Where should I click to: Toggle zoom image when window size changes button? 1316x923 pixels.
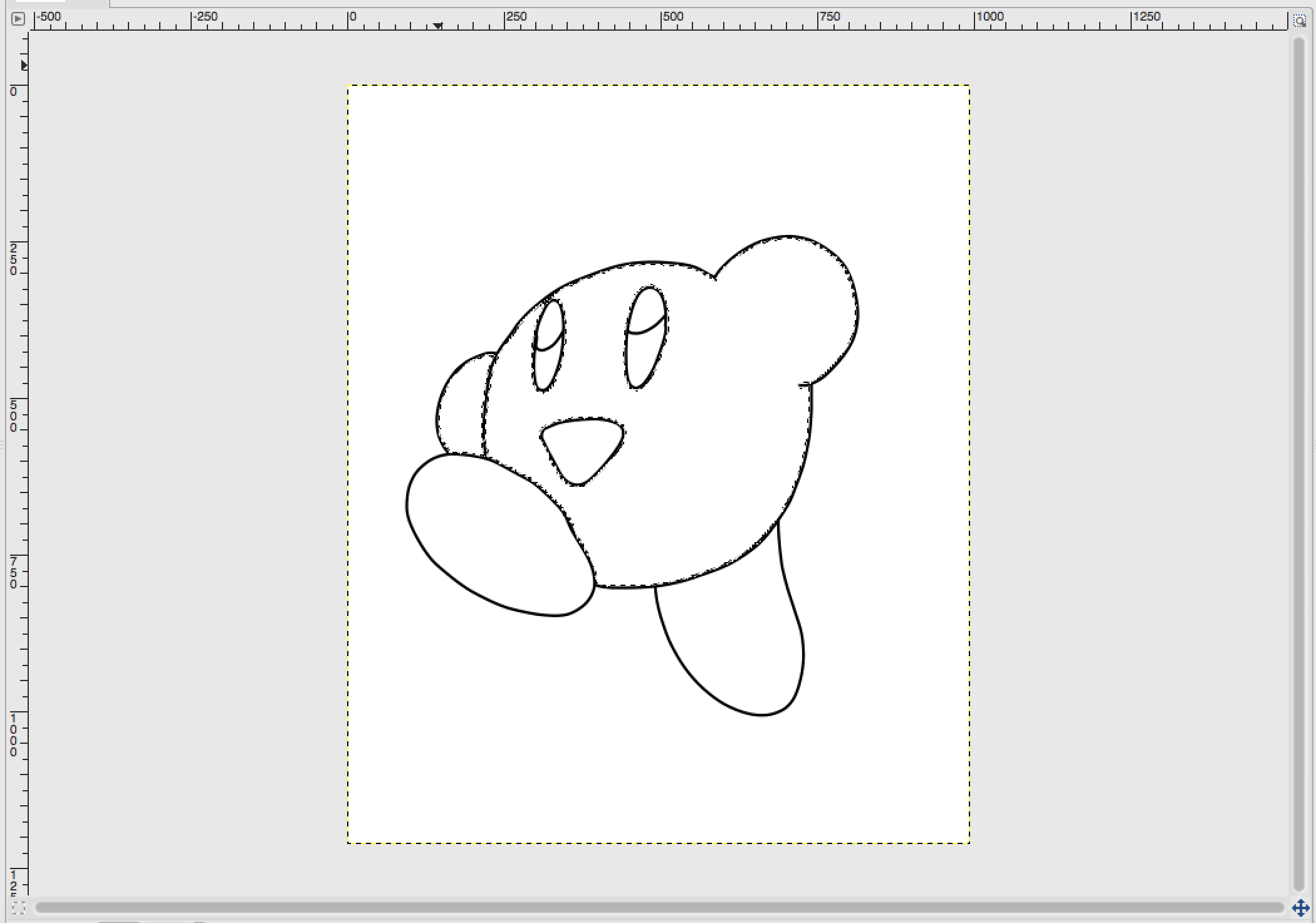pos(1300,20)
